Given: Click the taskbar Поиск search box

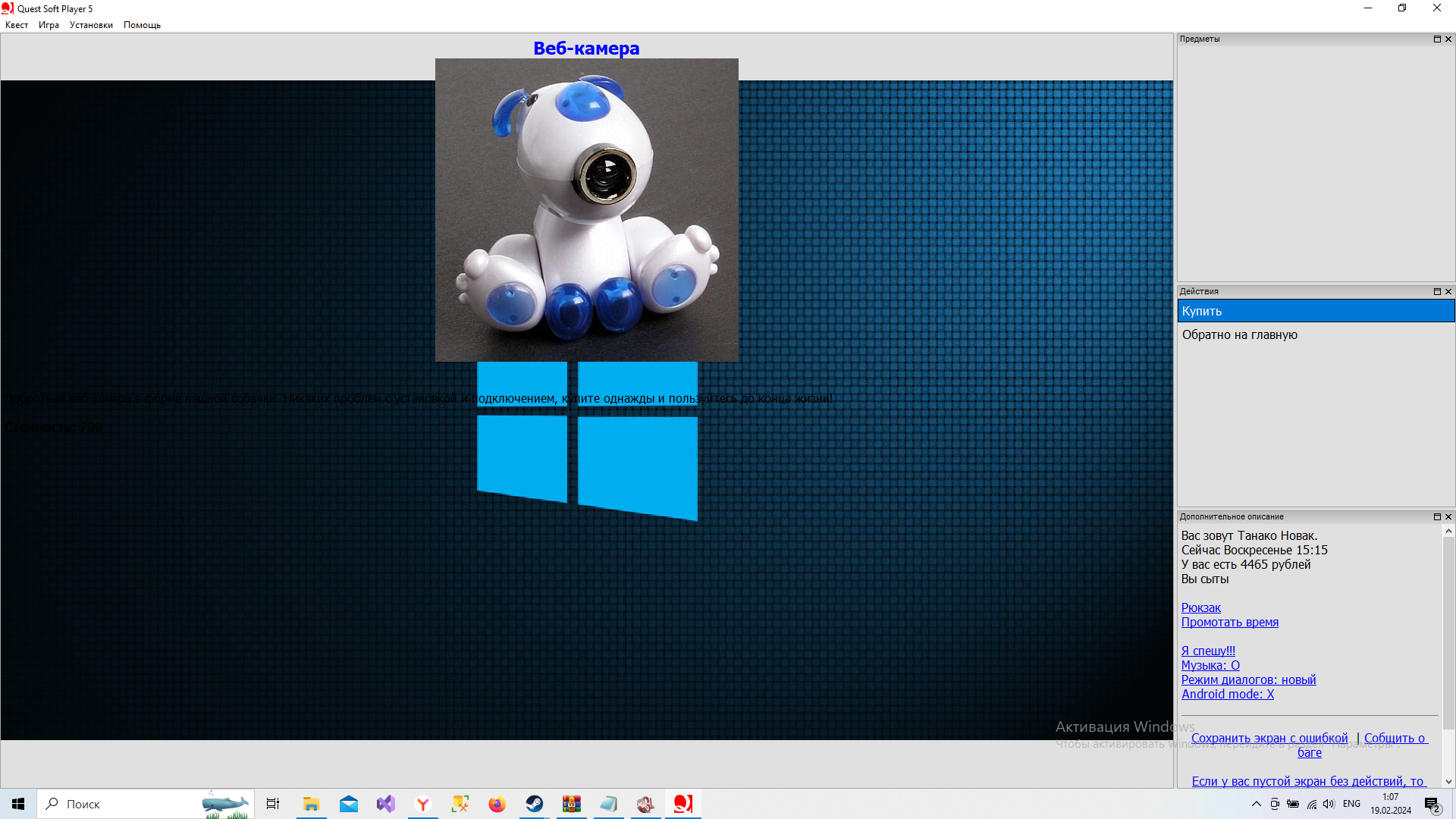Looking at the screenshot, I should coord(146,804).
